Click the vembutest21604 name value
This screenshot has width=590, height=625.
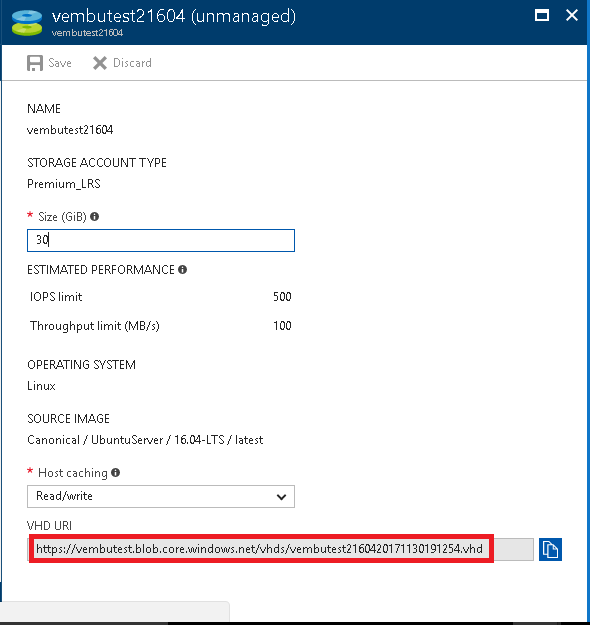[70, 130]
